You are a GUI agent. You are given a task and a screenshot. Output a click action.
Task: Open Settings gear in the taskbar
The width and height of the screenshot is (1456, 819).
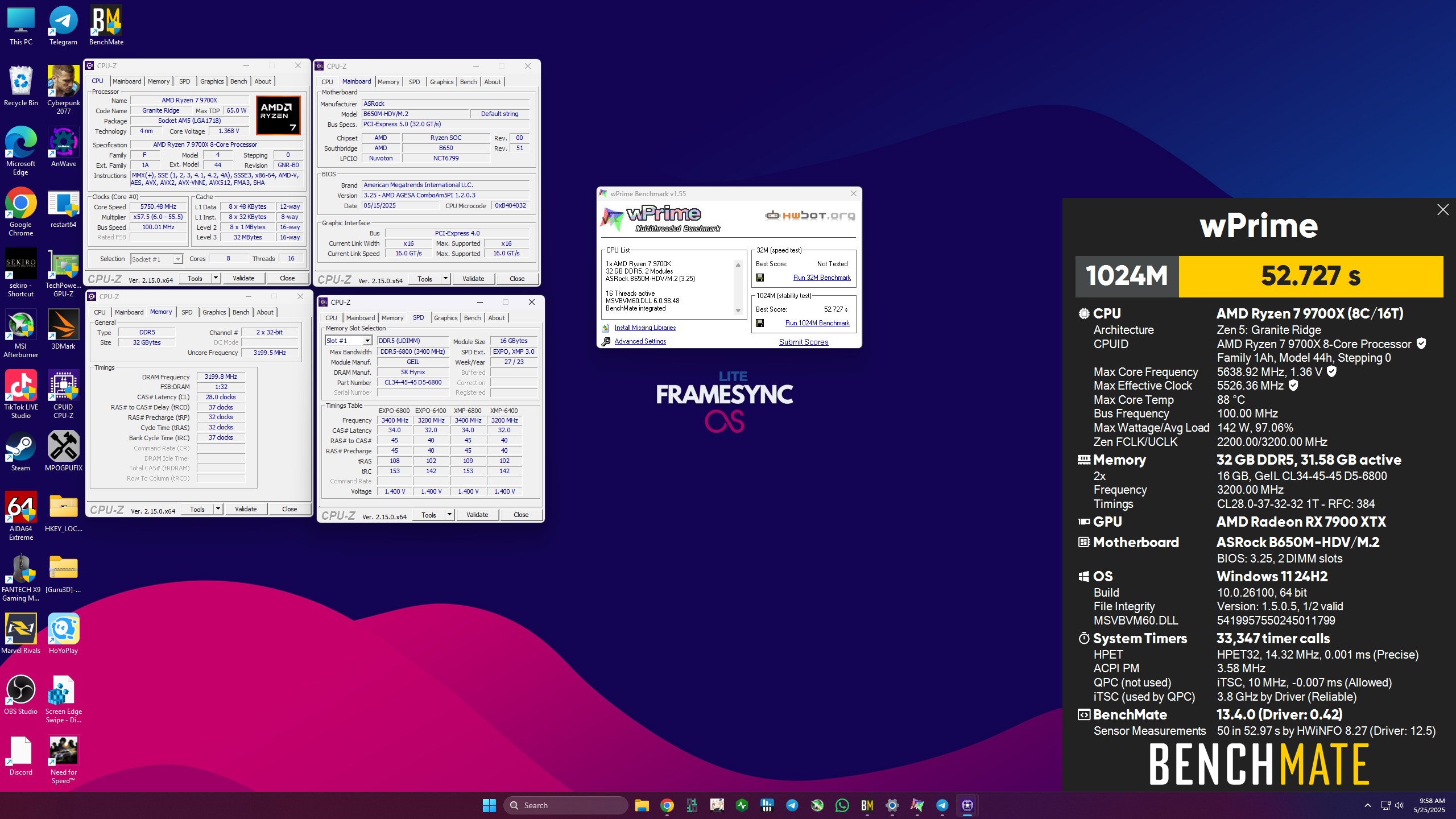pos(892,805)
